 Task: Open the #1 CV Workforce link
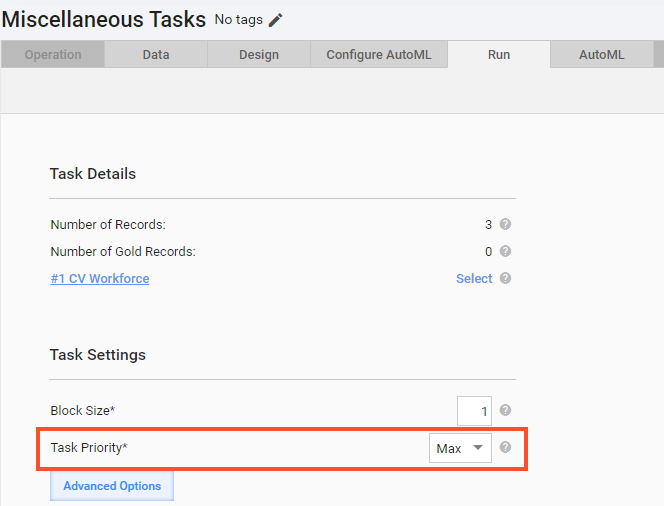click(100, 279)
